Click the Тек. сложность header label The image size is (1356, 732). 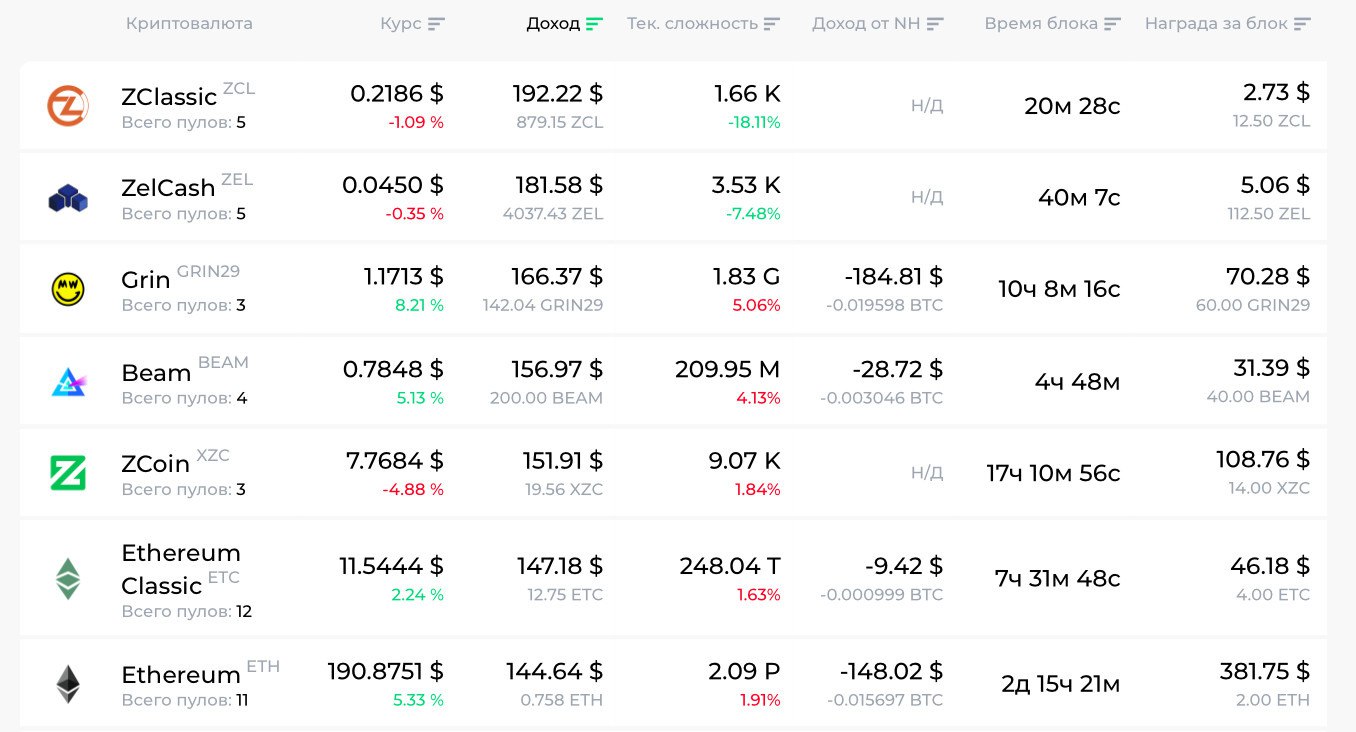(692, 24)
